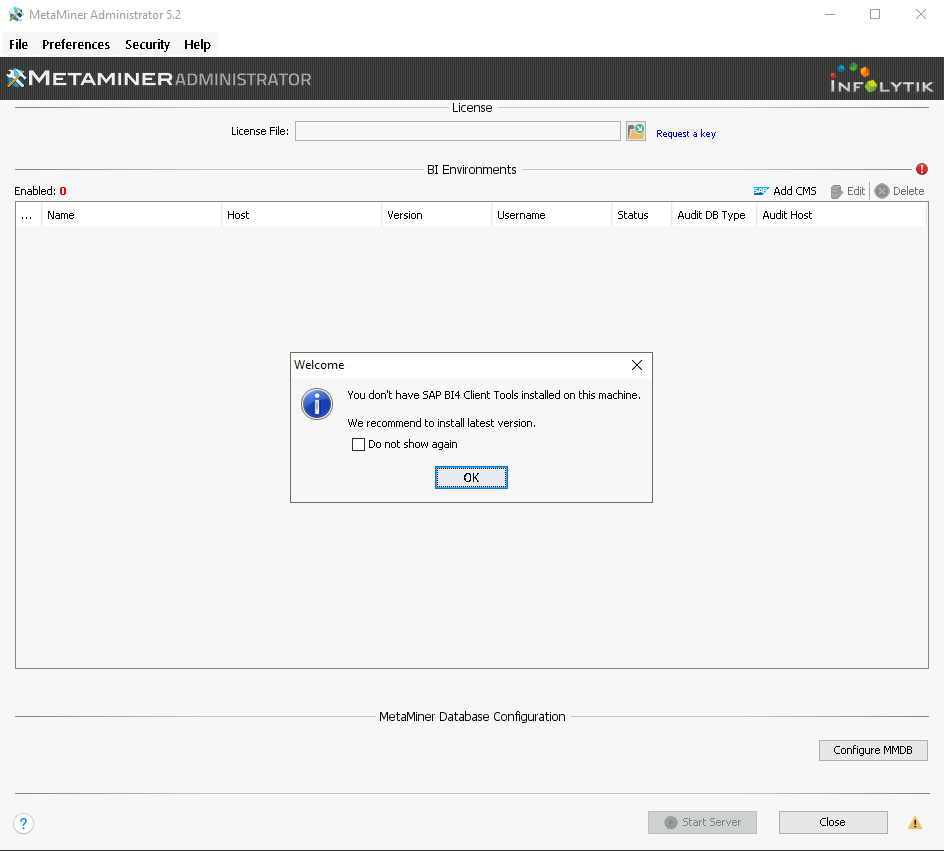Click the red error indicator beside BI Environments
The height and width of the screenshot is (851, 944).
click(921, 169)
